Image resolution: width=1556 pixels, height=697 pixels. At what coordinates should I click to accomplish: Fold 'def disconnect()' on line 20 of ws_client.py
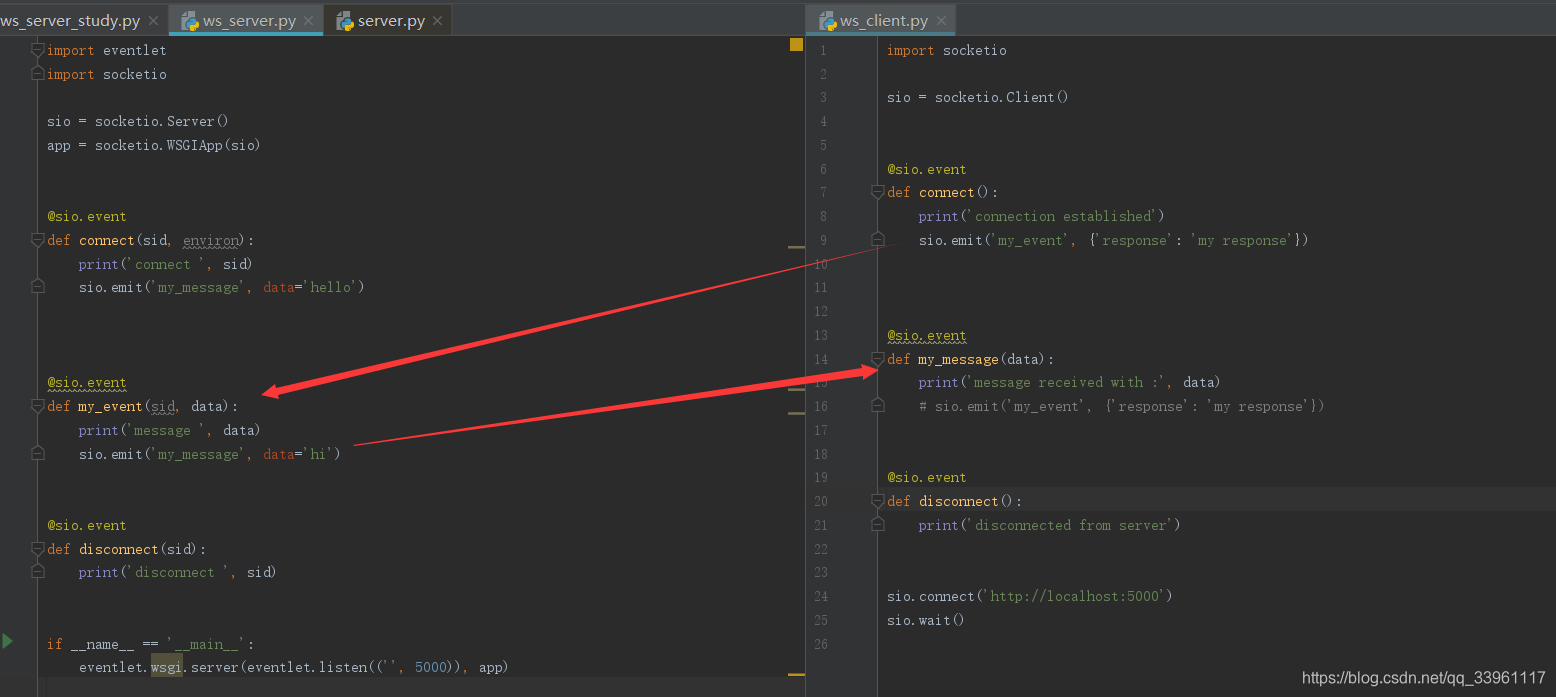(878, 501)
